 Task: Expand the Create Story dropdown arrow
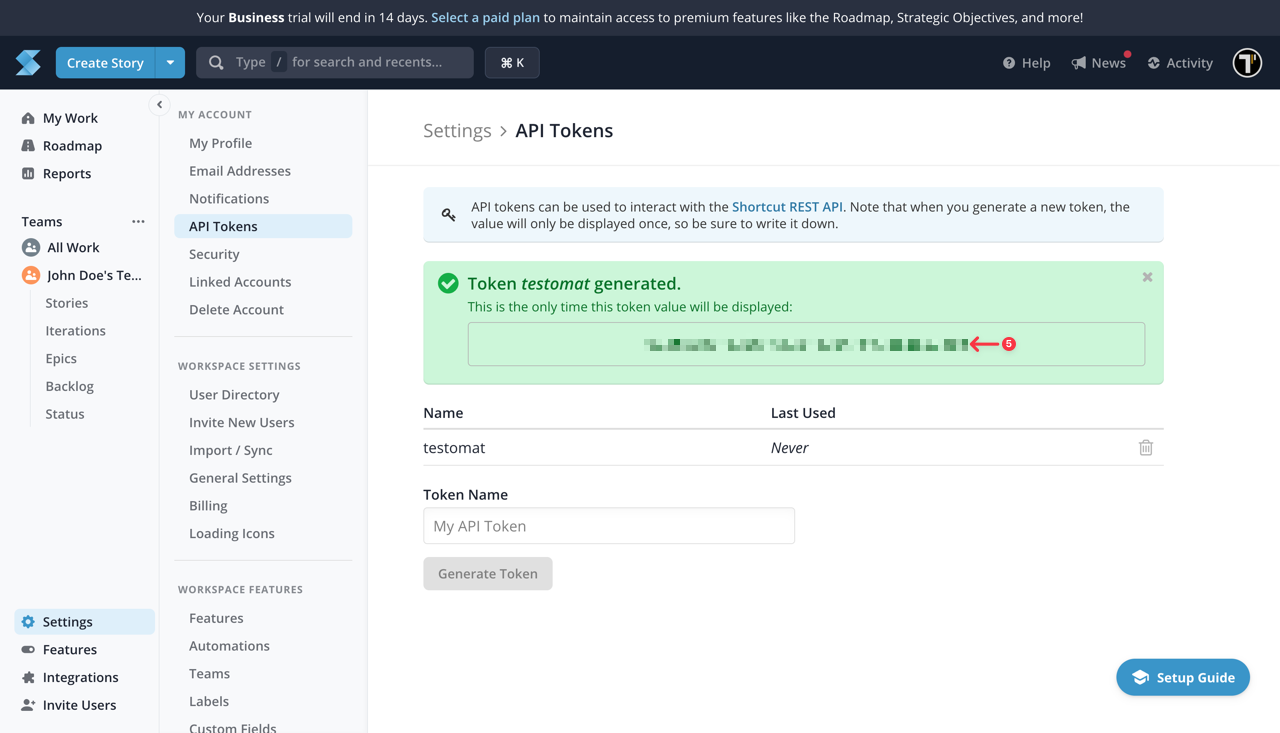[x=170, y=62]
